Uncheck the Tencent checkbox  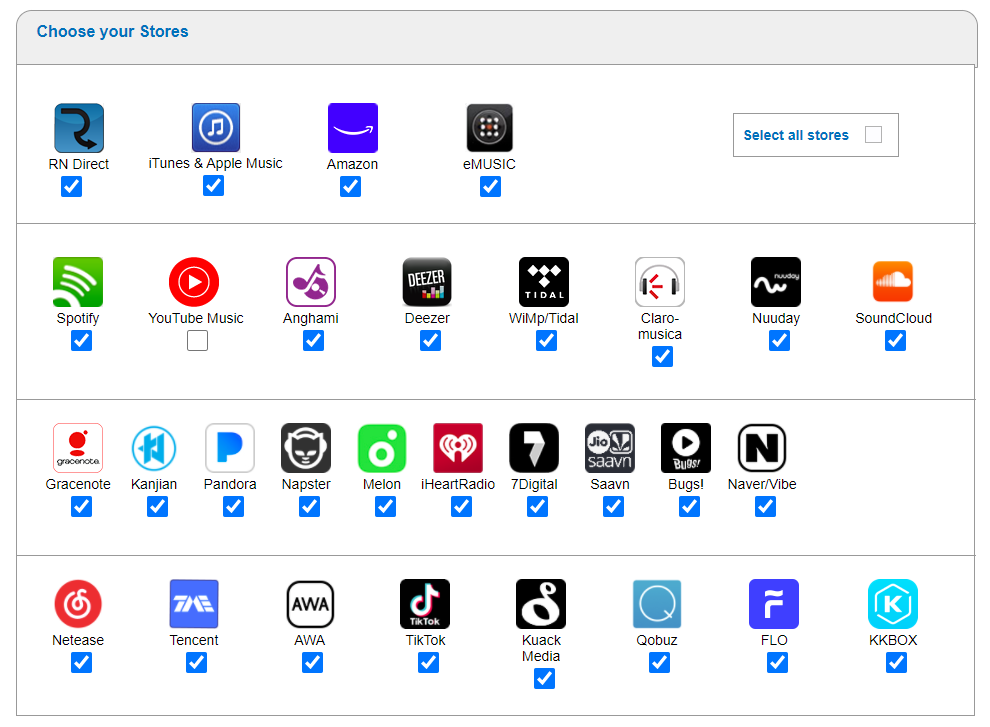click(196, 663)
